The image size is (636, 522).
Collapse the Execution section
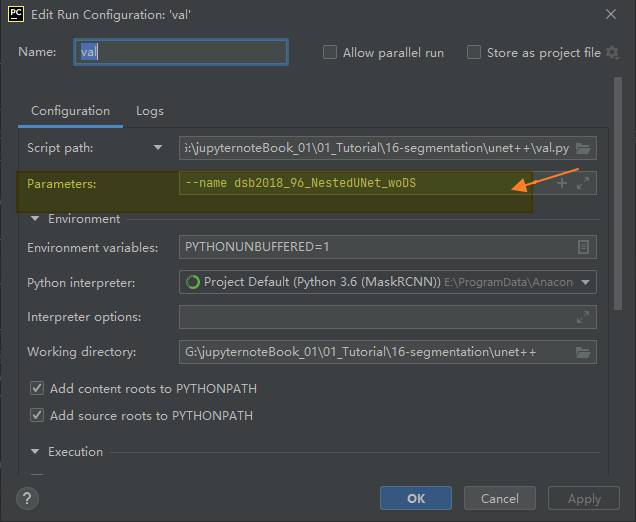pos(35,452)
